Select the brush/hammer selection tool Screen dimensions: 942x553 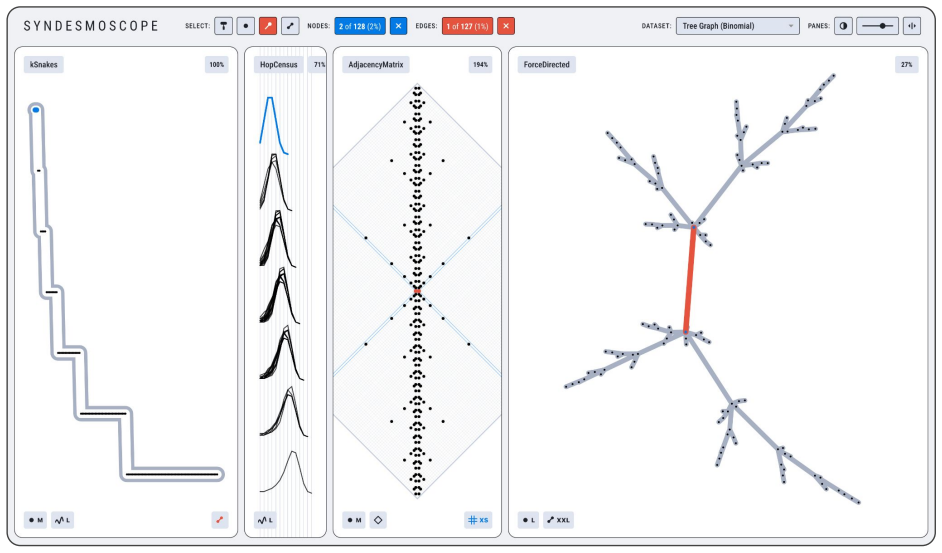click(x=223, y=26)
